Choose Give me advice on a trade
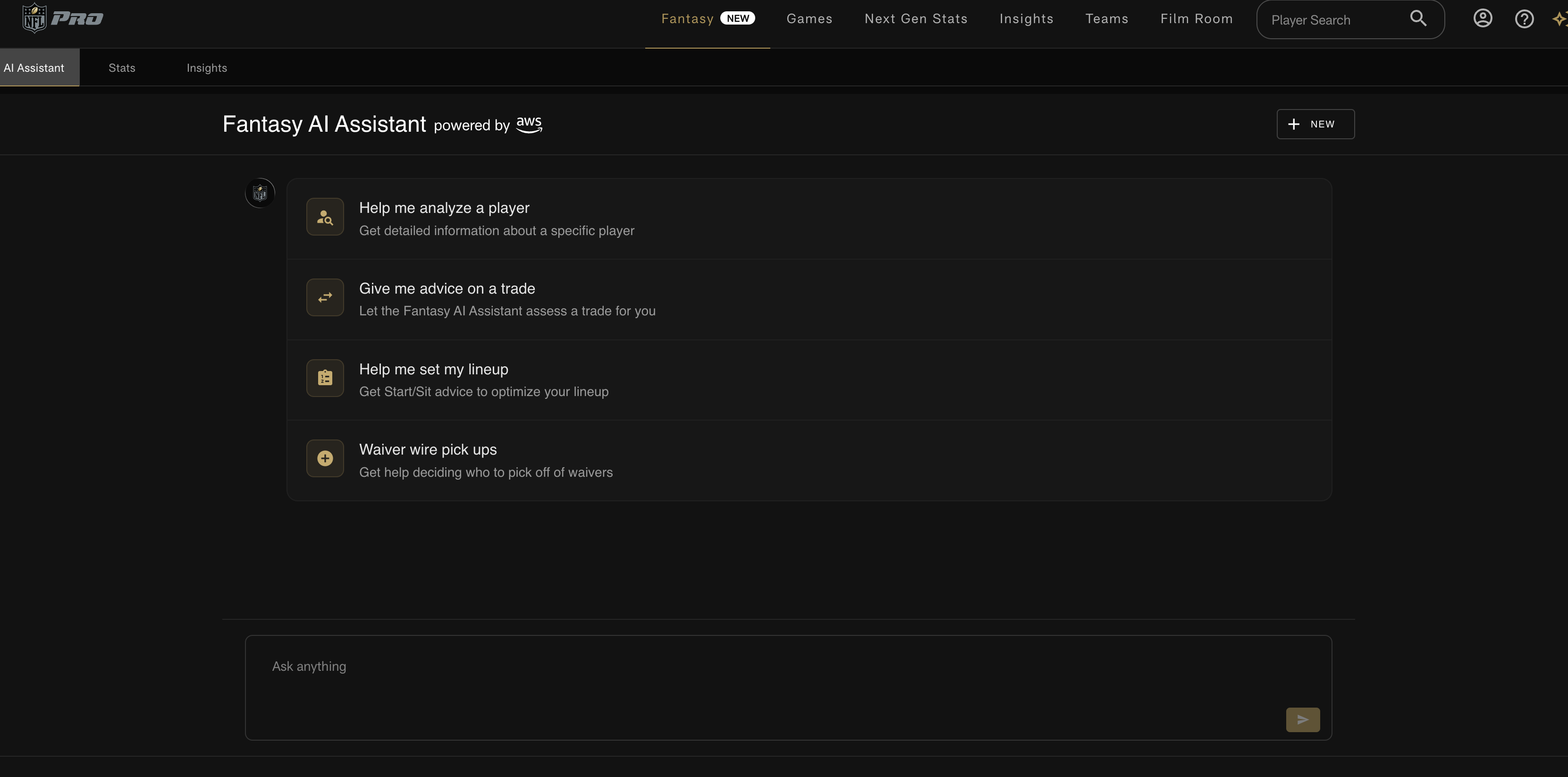This screenshot has height=777, width=1568. pos(809,299)
